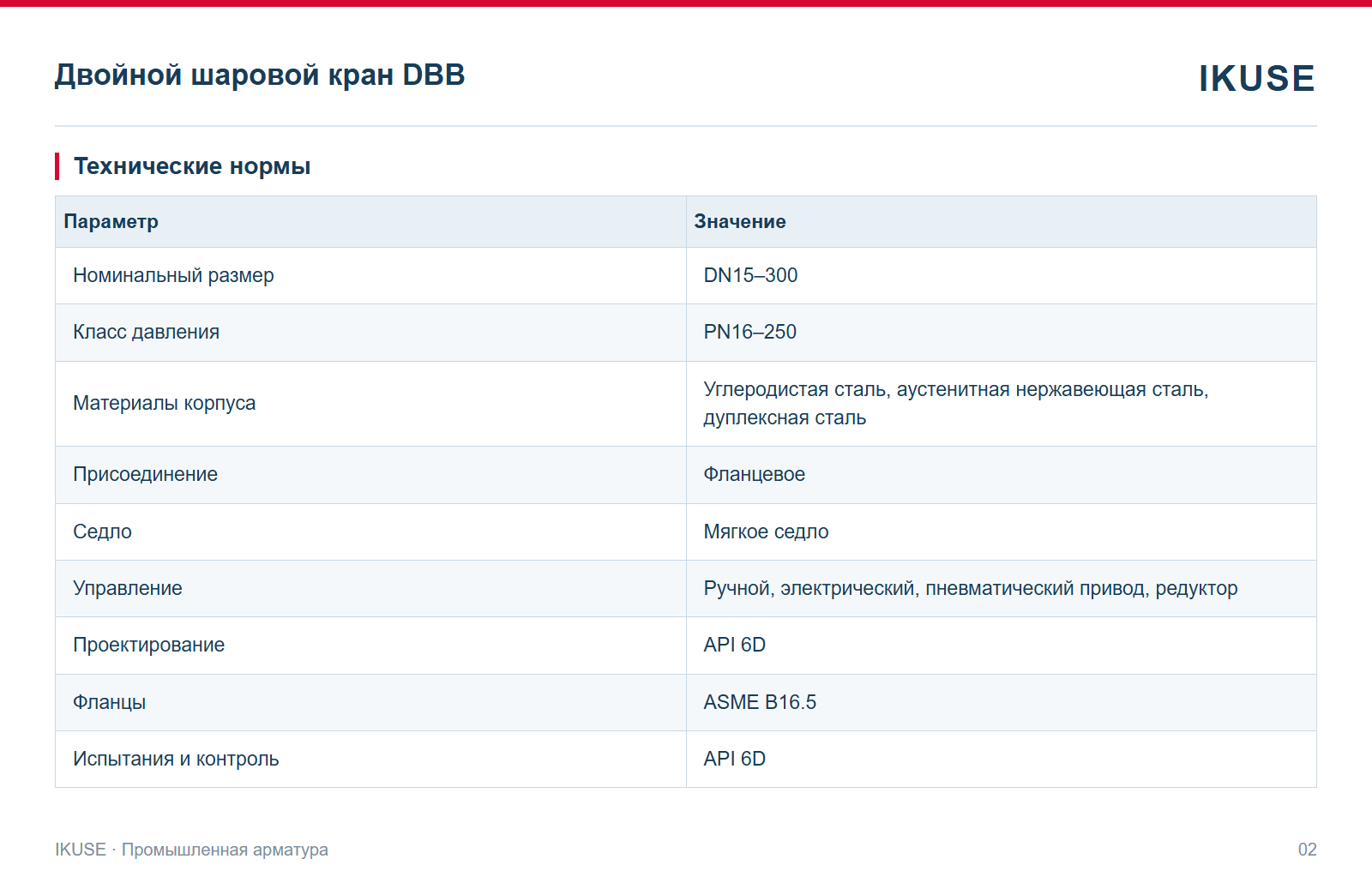
Task: Click the 'Седло' parameter cell
Action: tap(370, 532)
